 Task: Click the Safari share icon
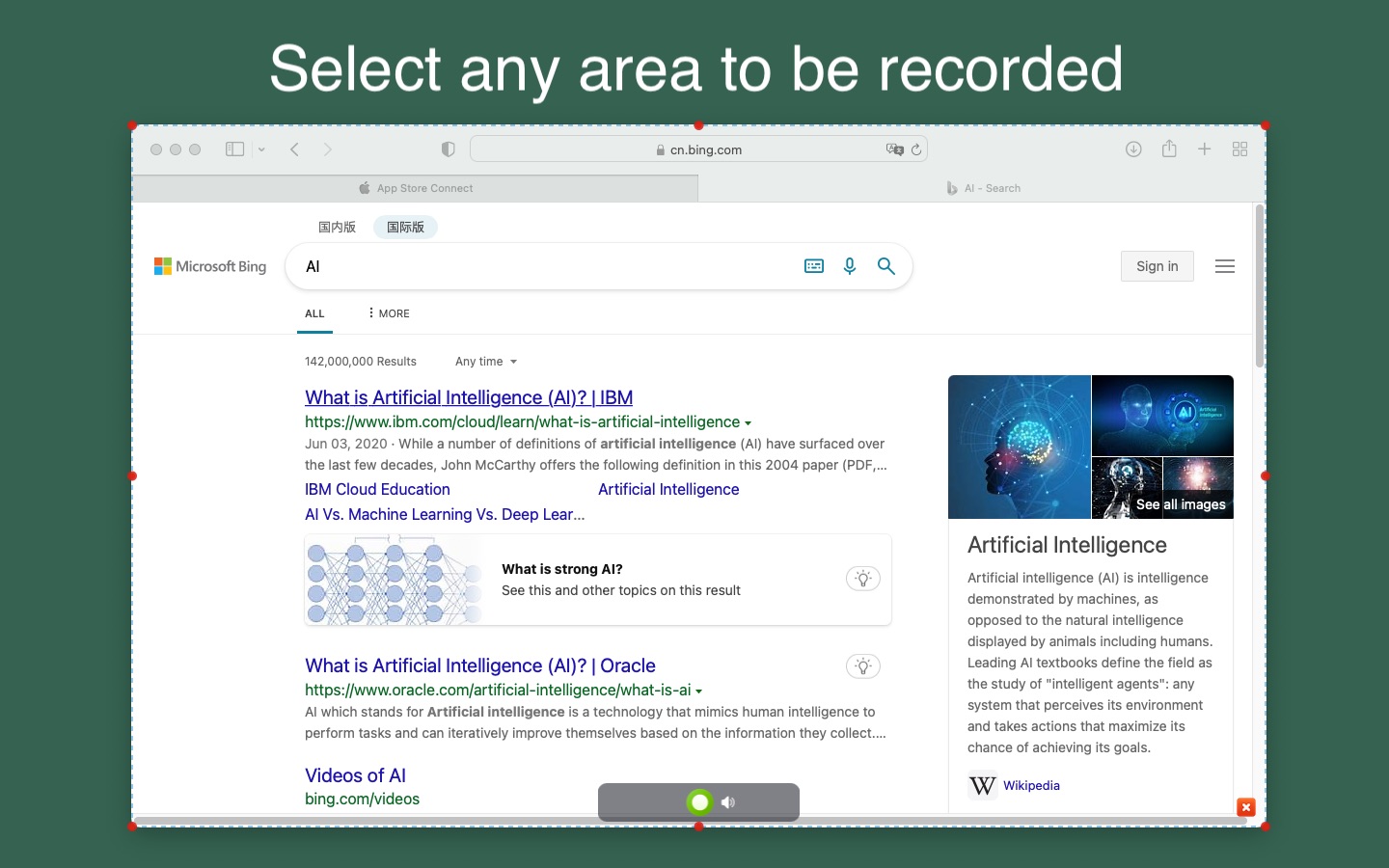pos(1169,149)
